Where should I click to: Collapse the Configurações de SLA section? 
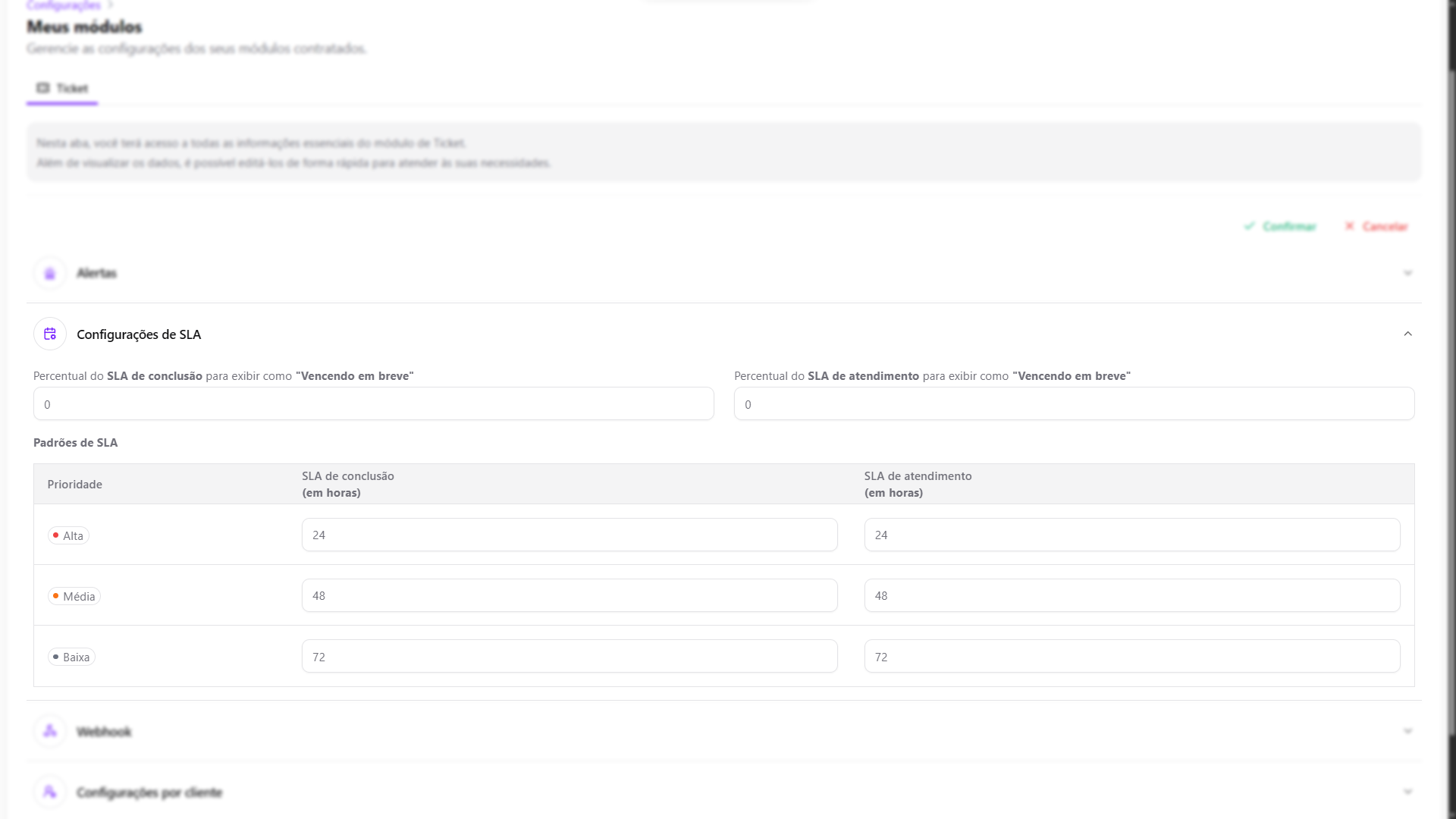tap(1407, 334)
